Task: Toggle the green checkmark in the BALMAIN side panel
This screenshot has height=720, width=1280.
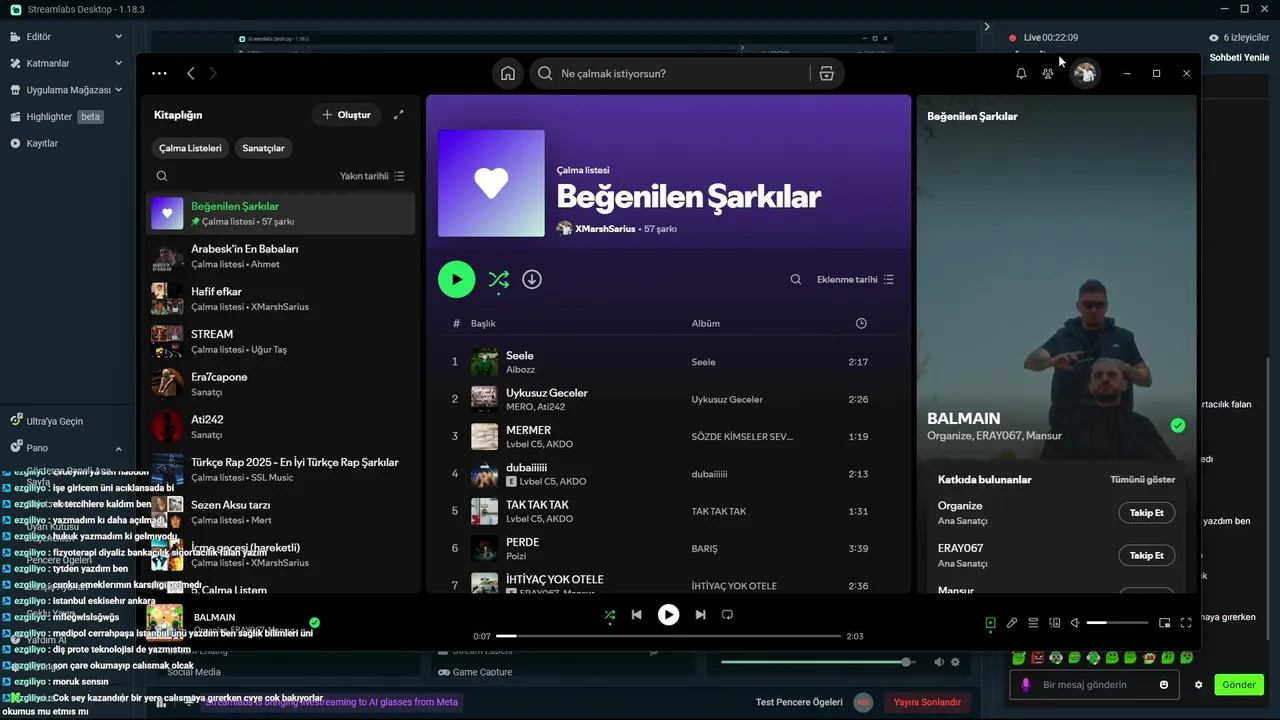Action: coord(1178,426)
